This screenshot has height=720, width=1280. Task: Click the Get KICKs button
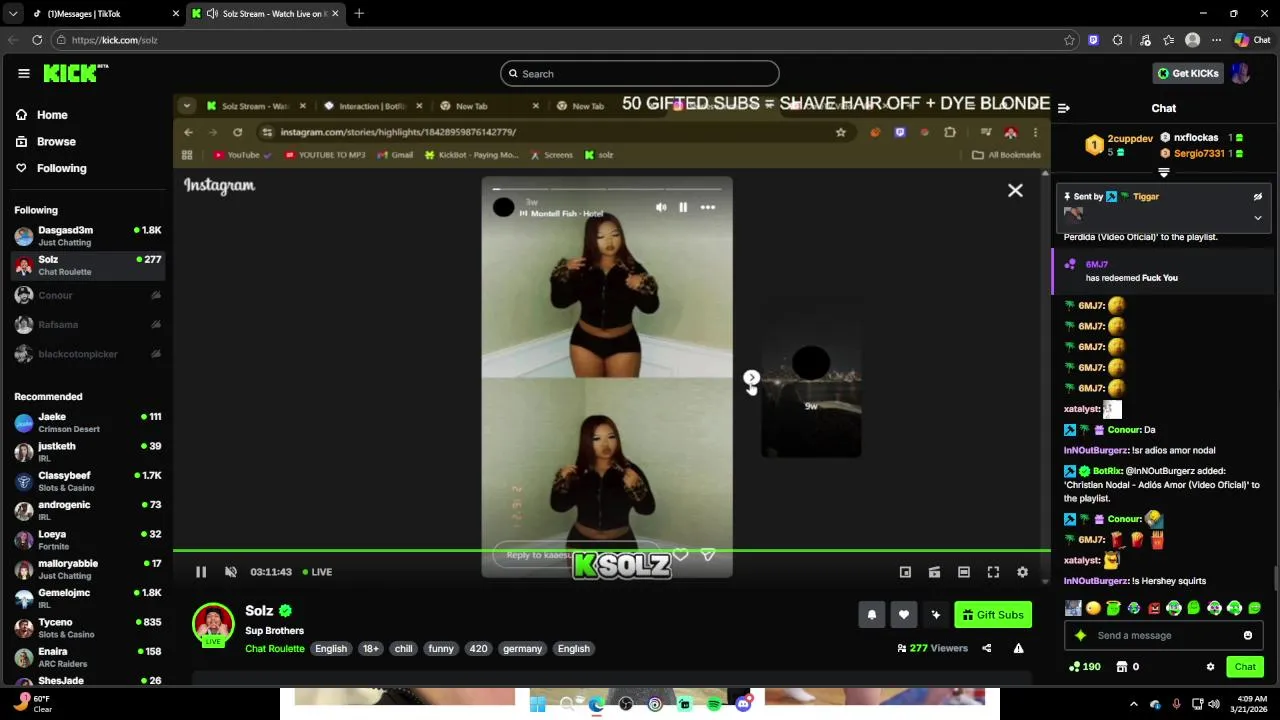[x=1188, y=73]
